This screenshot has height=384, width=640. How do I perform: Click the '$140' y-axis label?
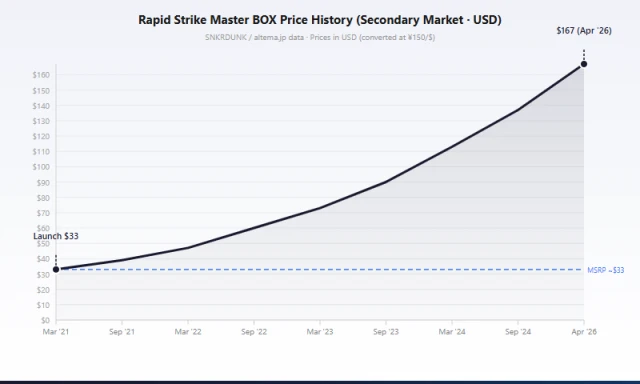[x=41, y=106]
